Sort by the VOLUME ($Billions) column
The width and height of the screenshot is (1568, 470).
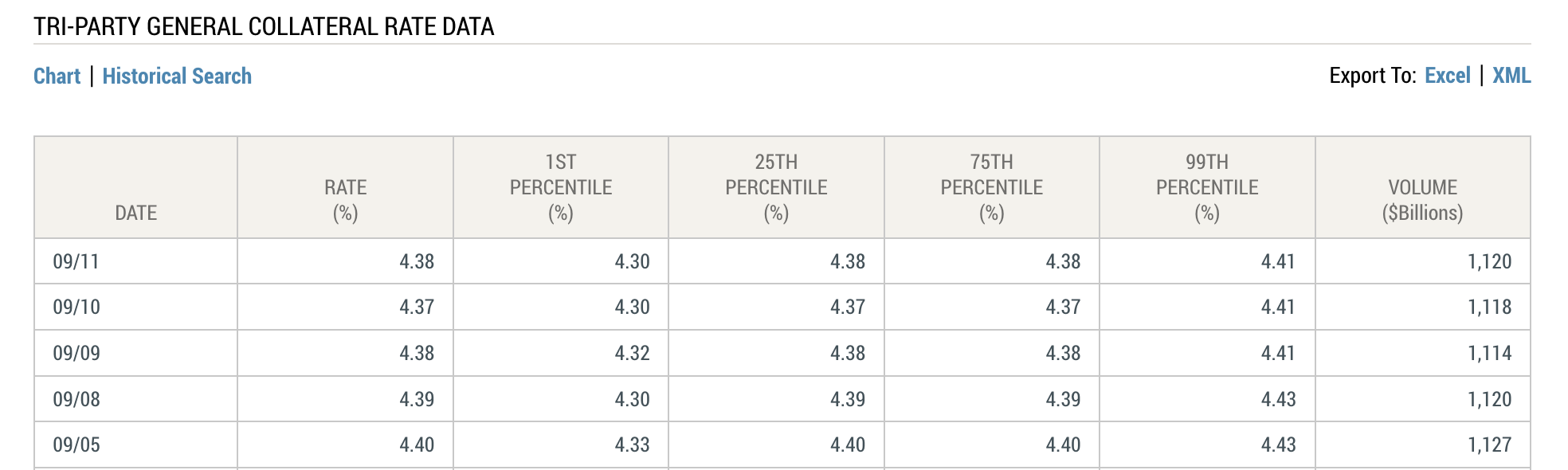[1422, 199]
